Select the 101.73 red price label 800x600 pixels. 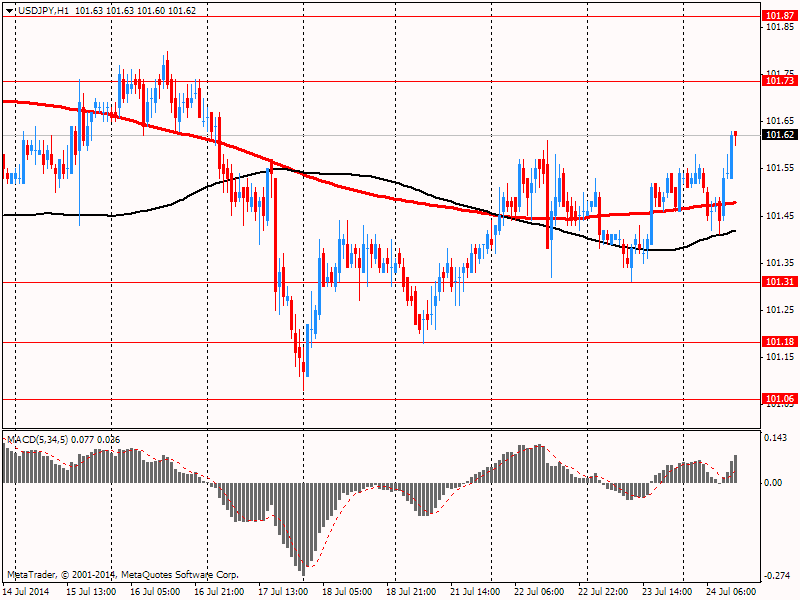[x=779, y=81]
